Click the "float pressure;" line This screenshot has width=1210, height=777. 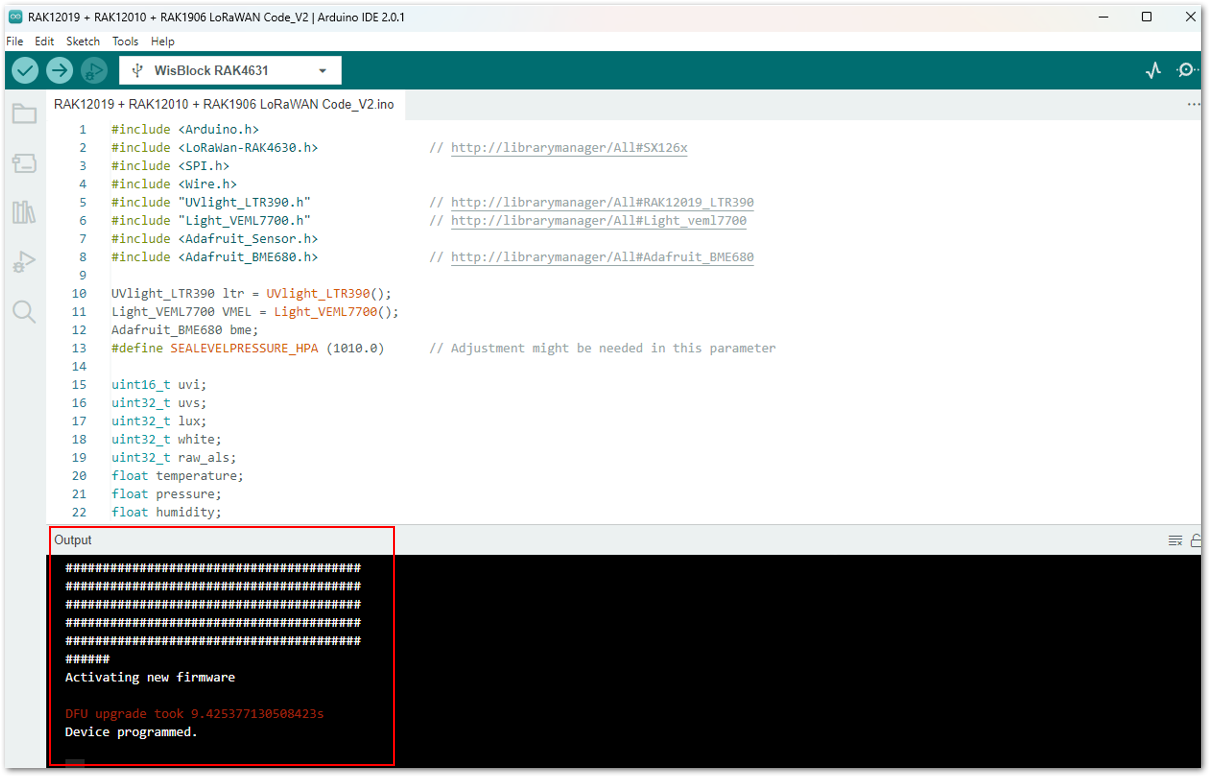coord(167,494)
